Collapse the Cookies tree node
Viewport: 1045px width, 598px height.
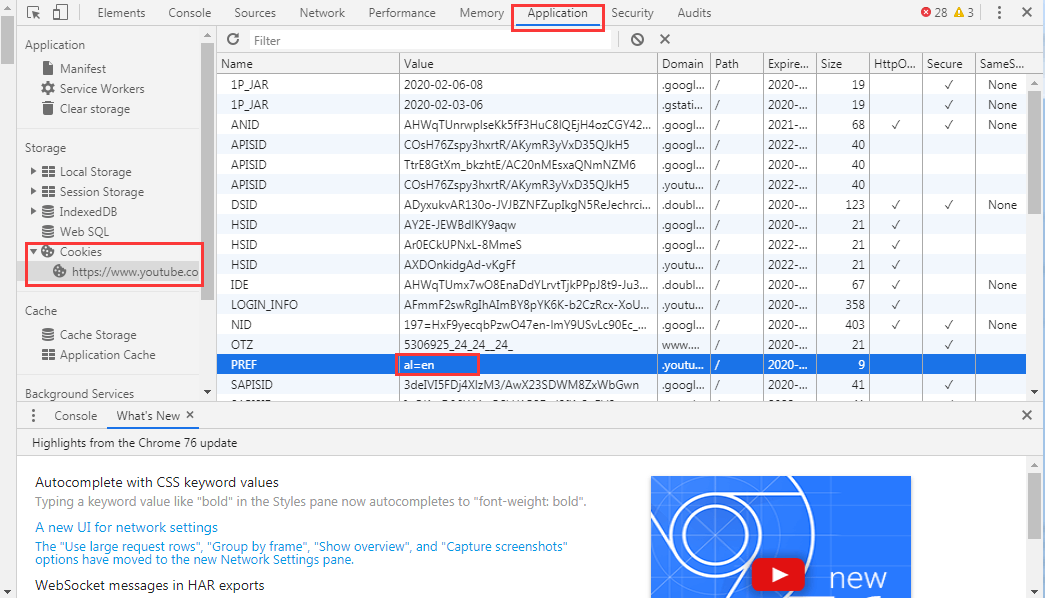33,251
